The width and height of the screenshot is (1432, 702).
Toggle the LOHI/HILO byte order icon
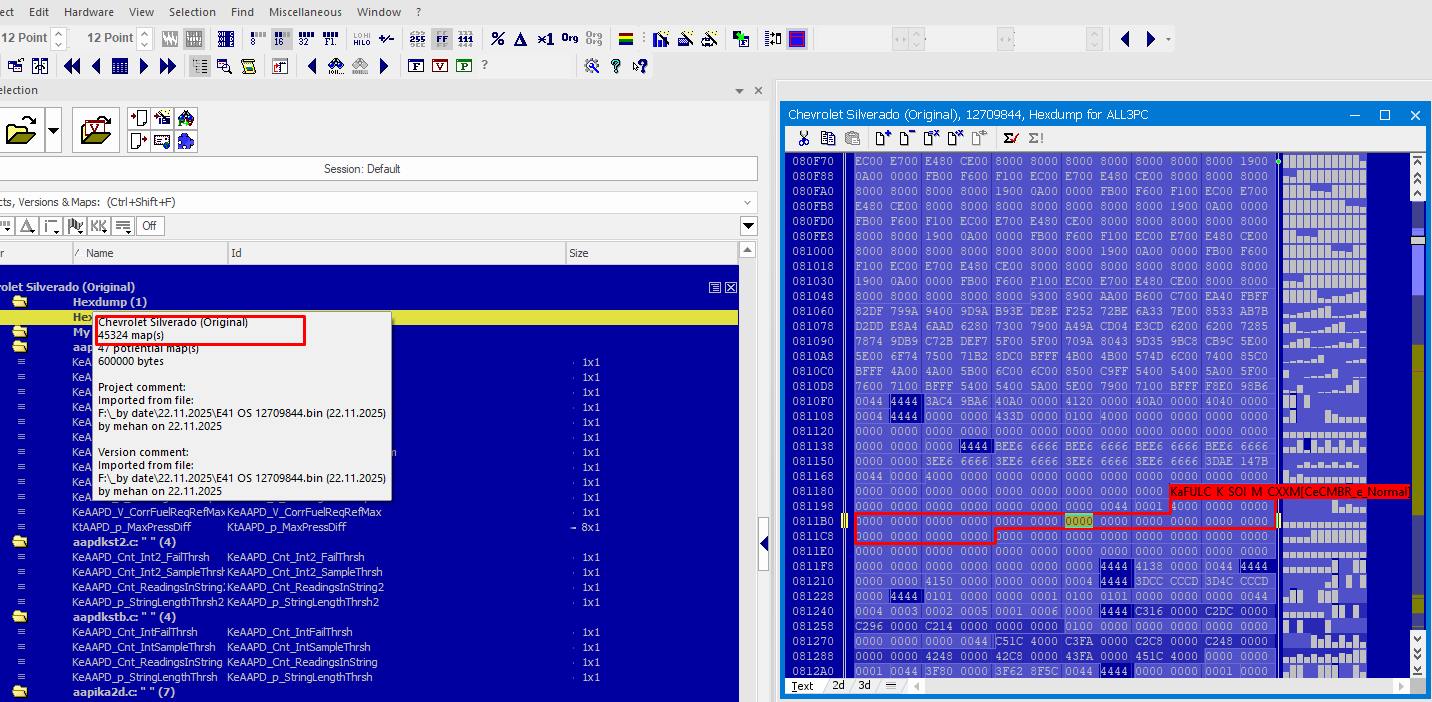tap(361, 39)
